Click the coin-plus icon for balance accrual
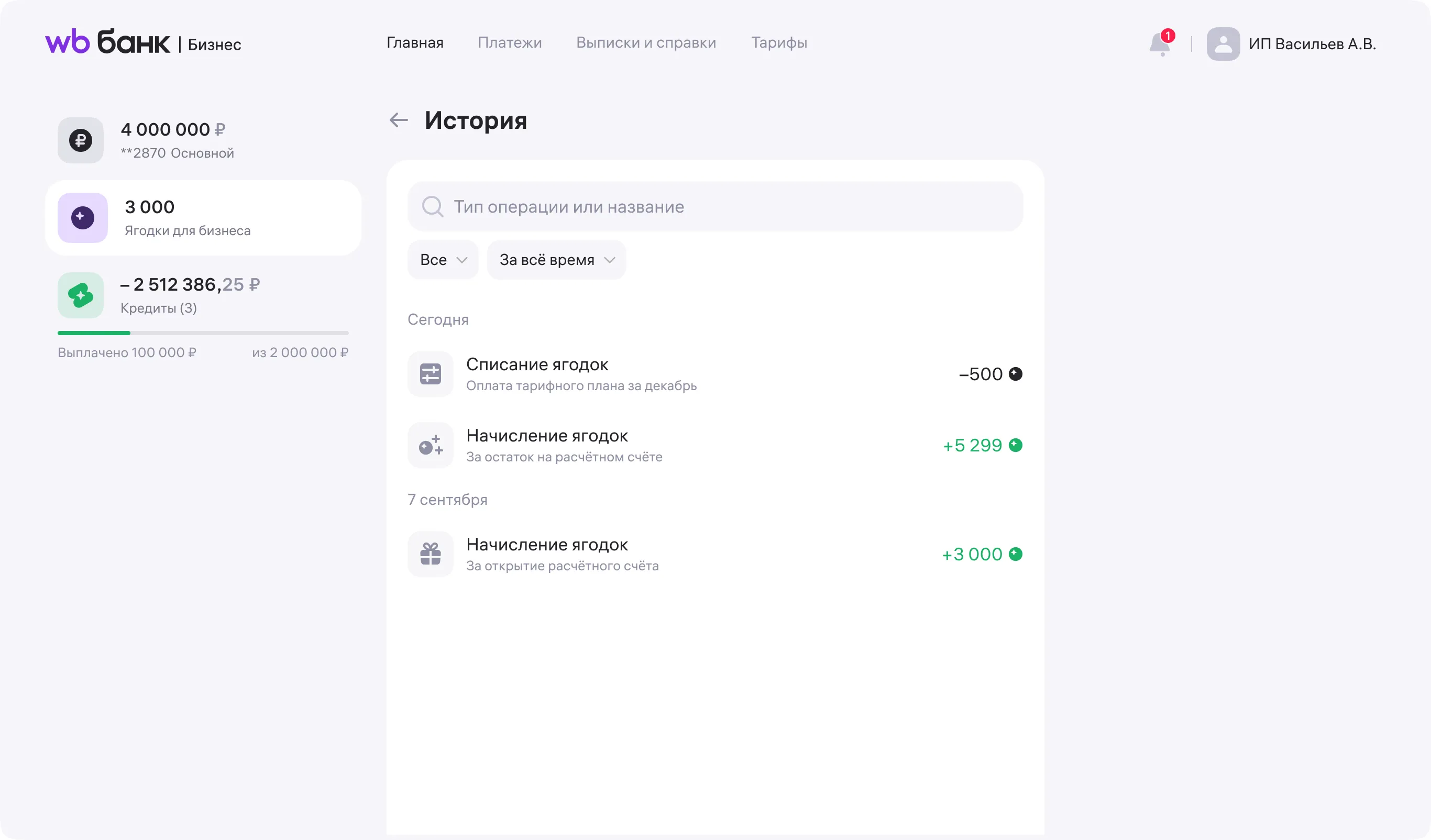The width and height of the screenshot is (1431, 840). (431, 446)
